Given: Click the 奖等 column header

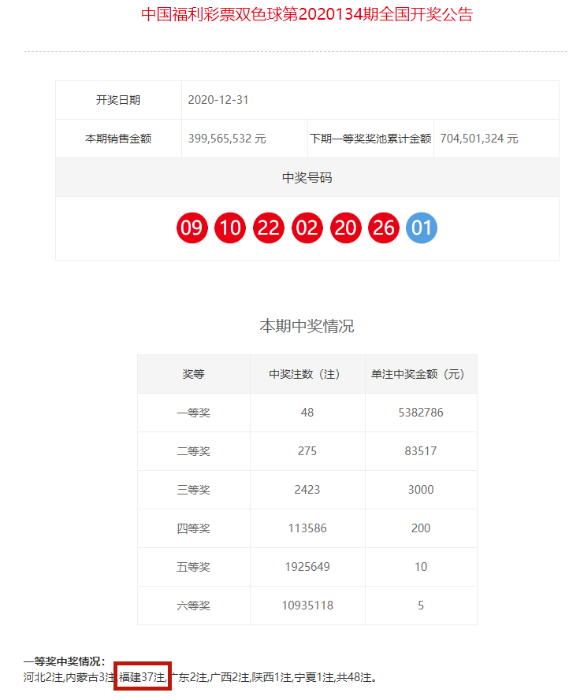Looking at the screenshot, I should tap(194, 374).
